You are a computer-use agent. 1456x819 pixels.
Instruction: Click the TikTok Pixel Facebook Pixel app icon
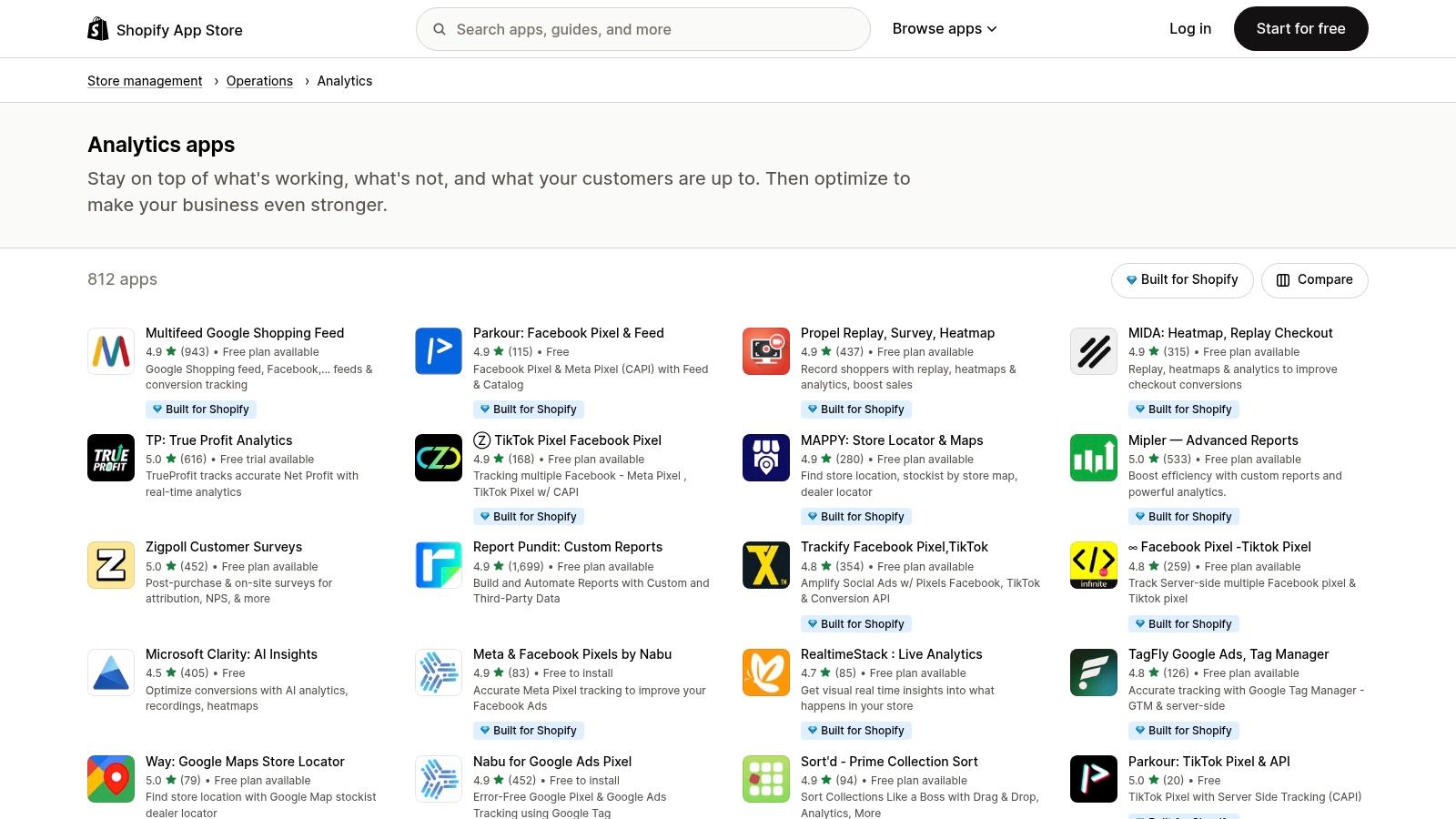click(438, 458)
